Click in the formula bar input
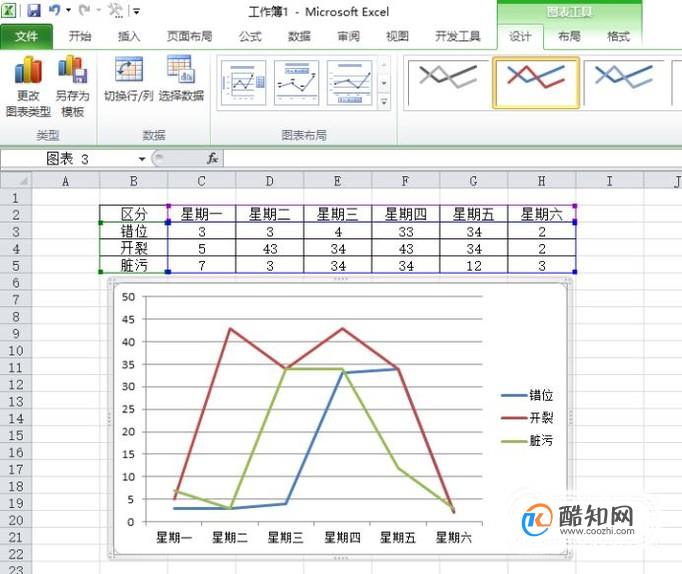 click(x=452, y=159)
